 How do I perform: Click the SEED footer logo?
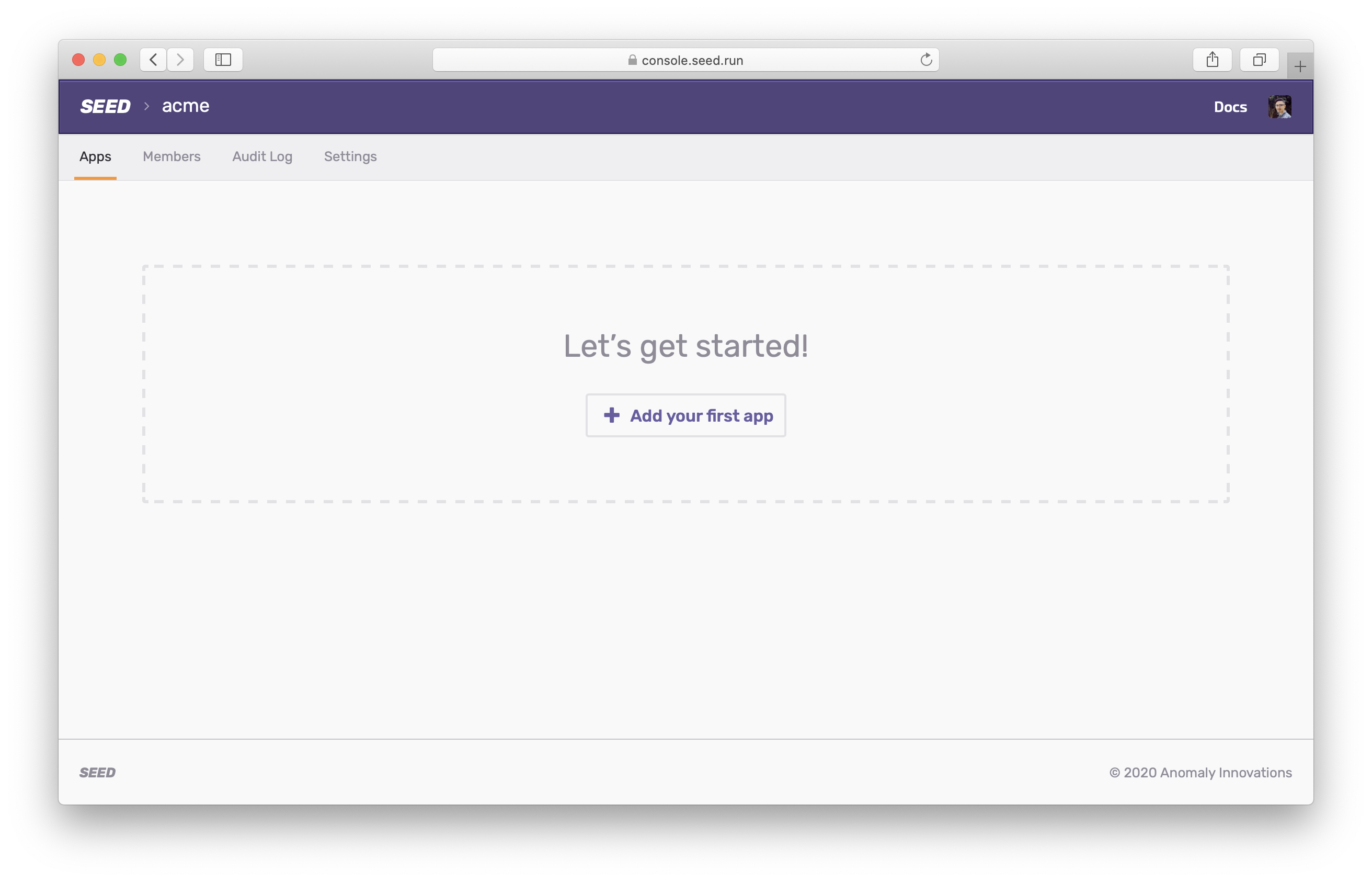point(97,773)
